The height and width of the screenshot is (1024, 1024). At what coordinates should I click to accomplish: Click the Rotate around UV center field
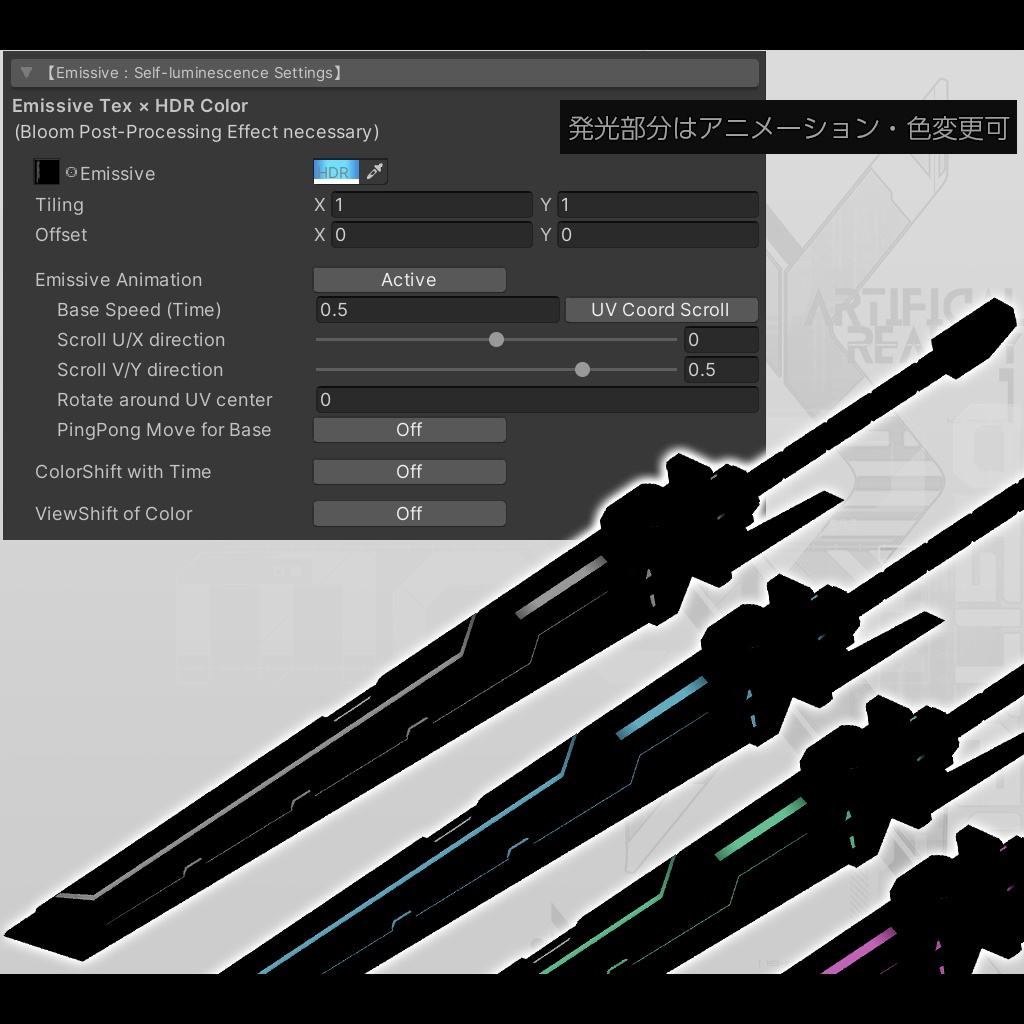click(x=537, y=400)
